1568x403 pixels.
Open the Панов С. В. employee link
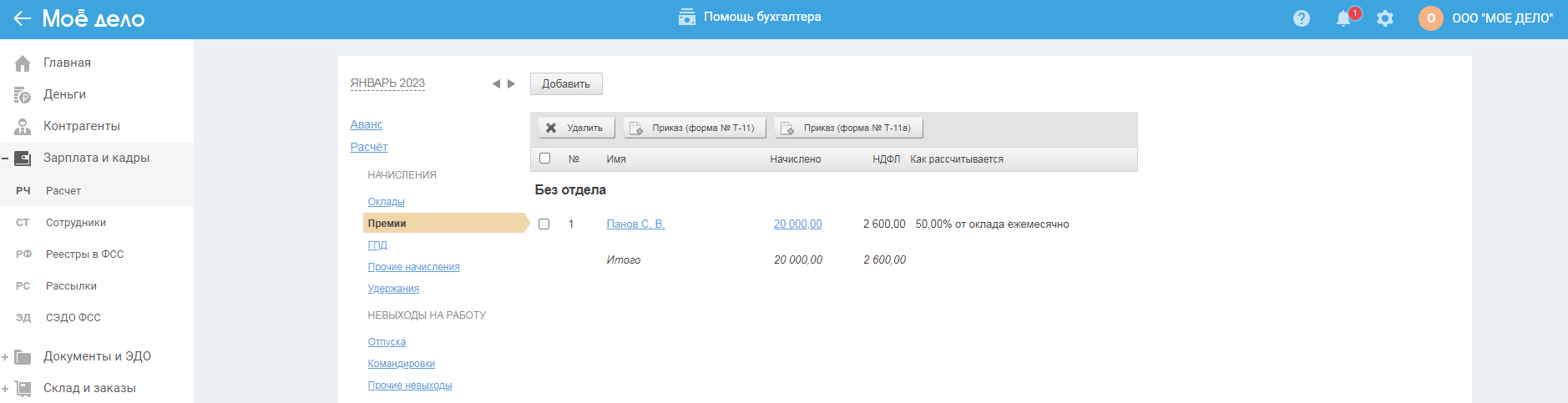pos(635,224)
